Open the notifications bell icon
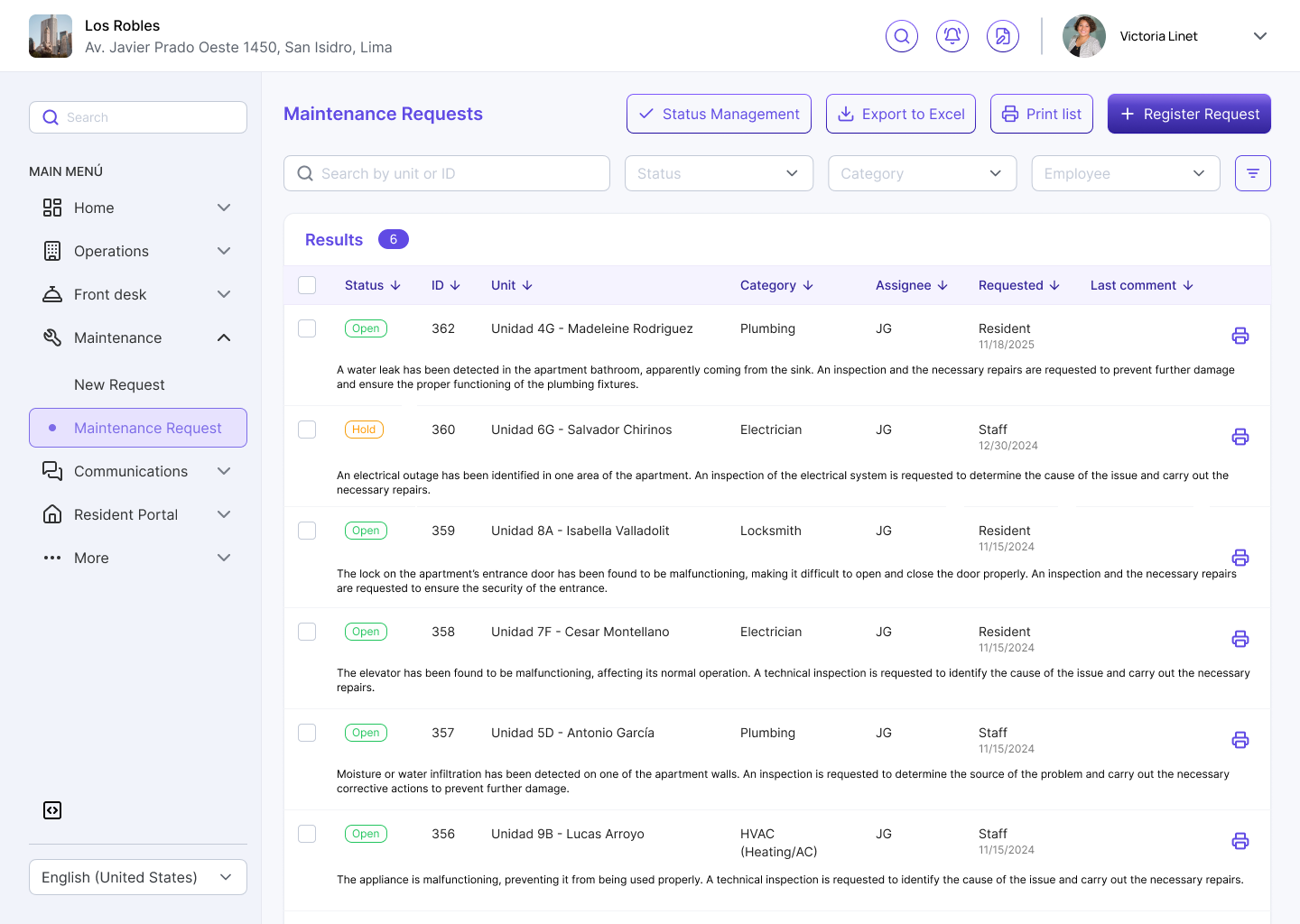The width and height of the screenshot is (1300, 924). coord(952,36)
